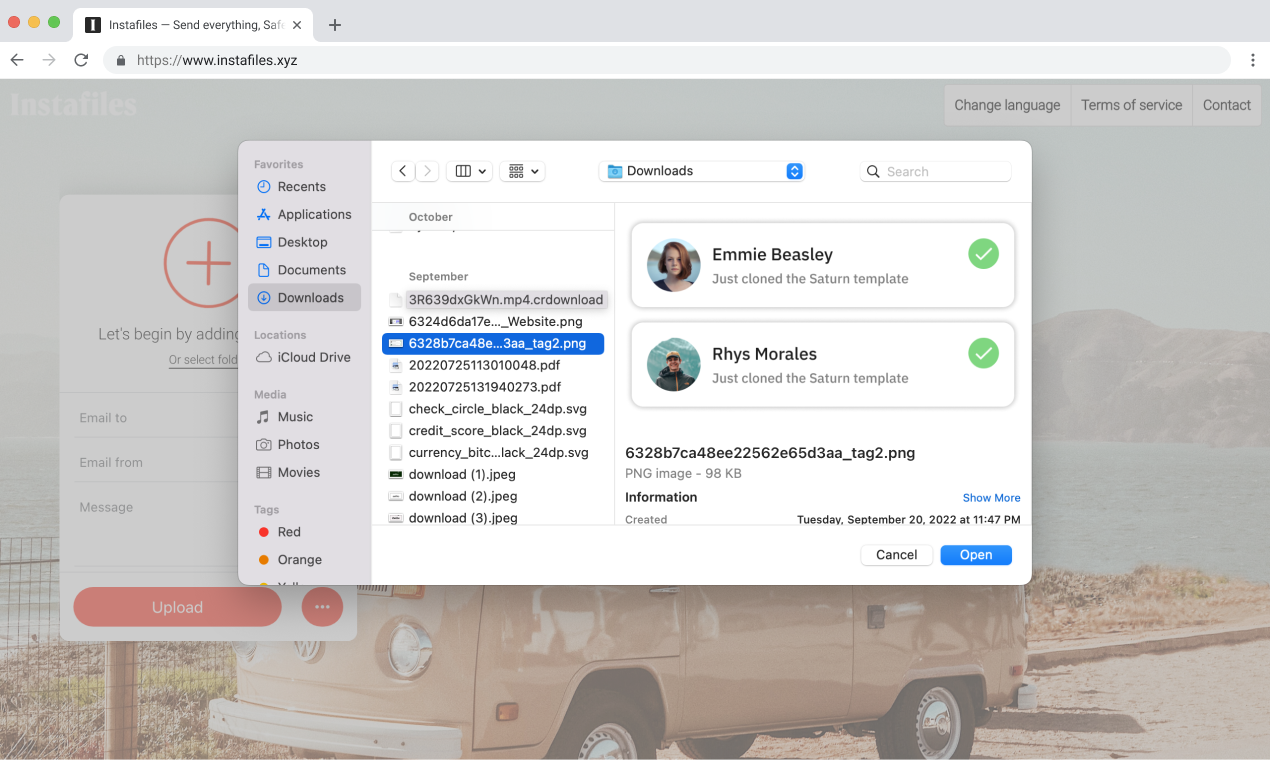Open the Change language menu

[1007, 105]
